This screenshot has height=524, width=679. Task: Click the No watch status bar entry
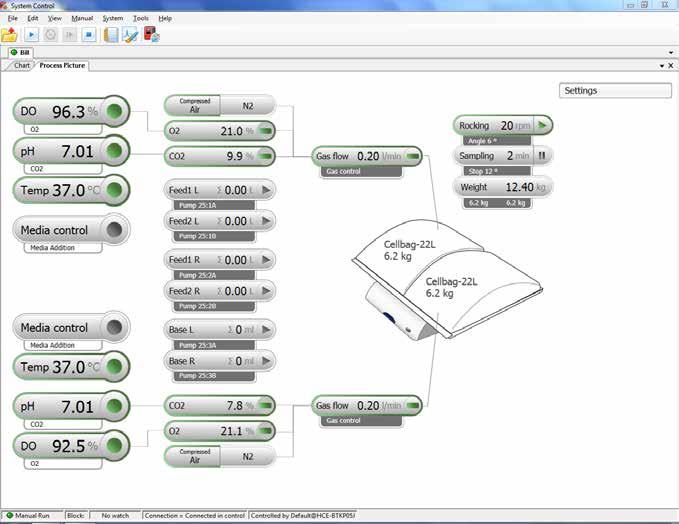click(x=115, y=515)
